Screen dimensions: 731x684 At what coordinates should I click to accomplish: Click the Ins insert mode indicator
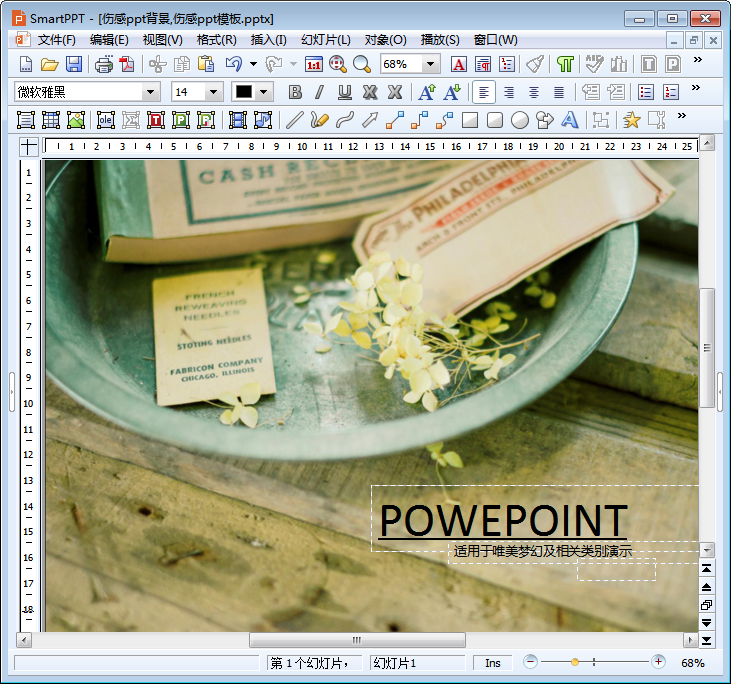[492, 663]
